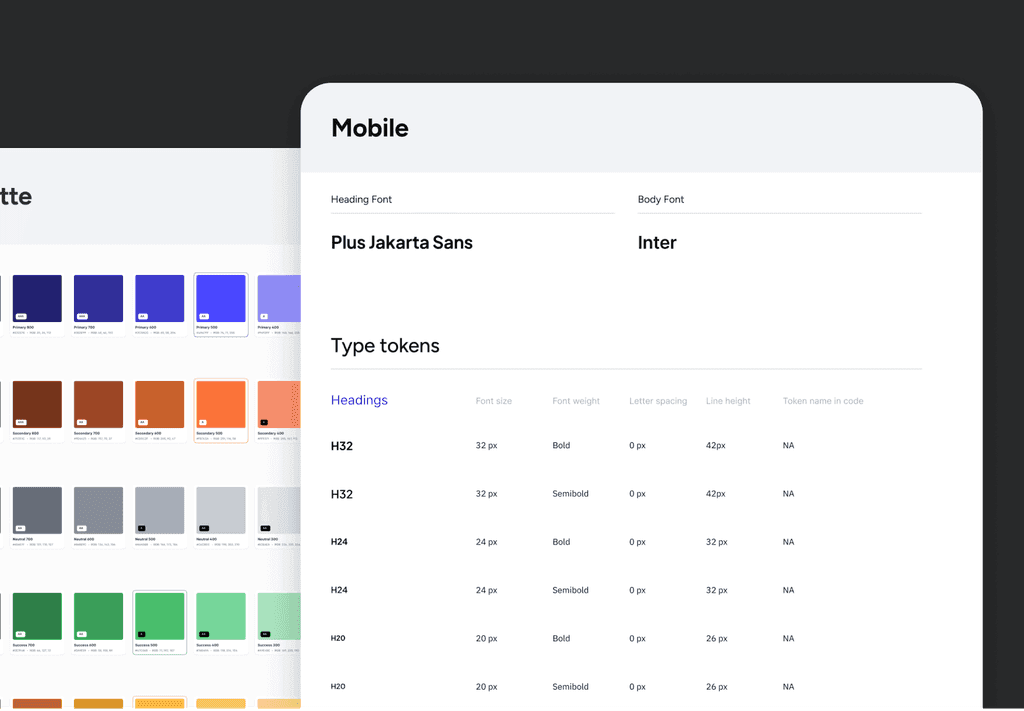Pick the Primary 500 blue swatch
Screen dimensions: 1024x711
[x=221, y=298]
